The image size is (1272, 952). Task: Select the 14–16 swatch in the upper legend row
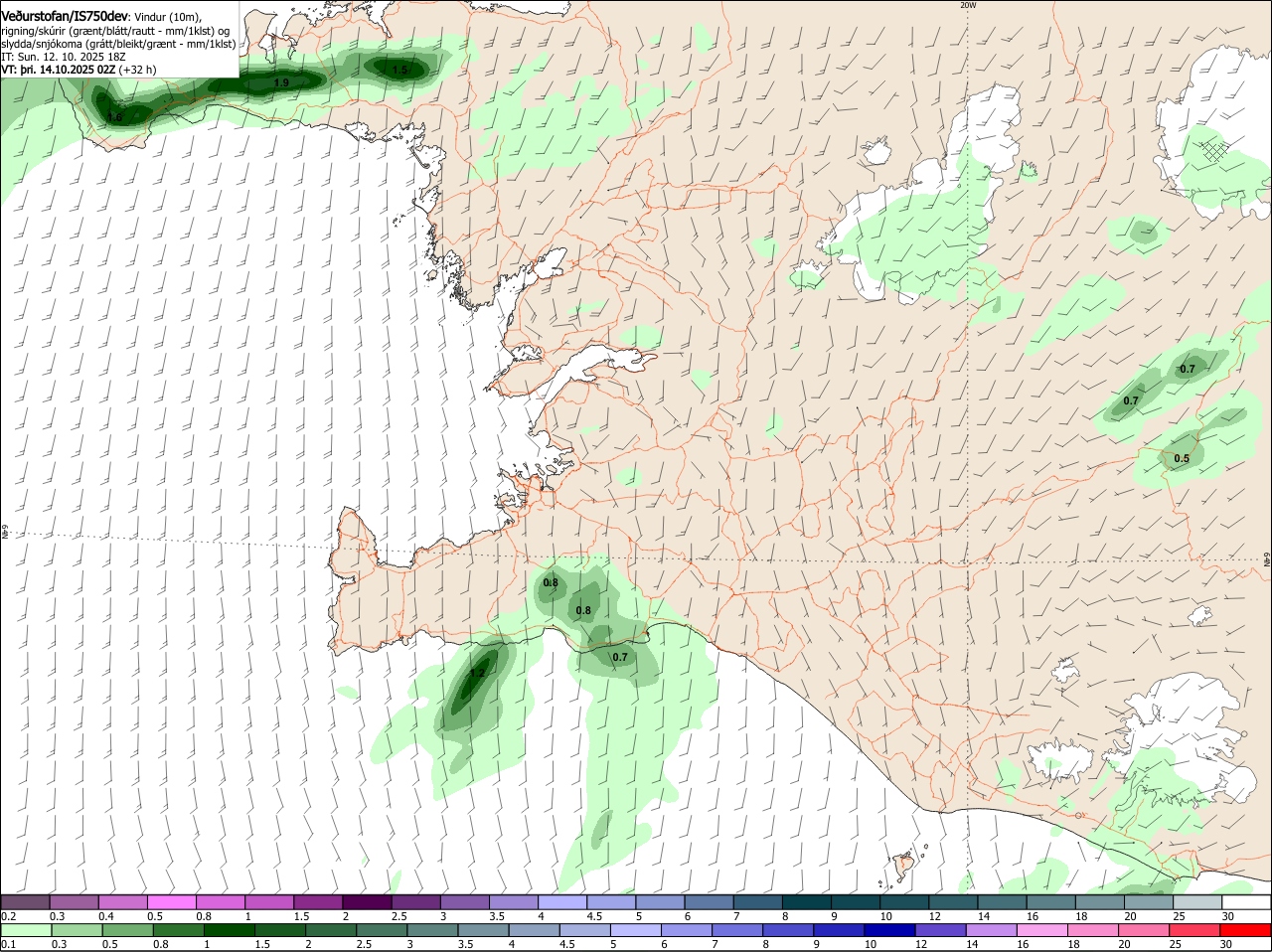pos(1003,901)
